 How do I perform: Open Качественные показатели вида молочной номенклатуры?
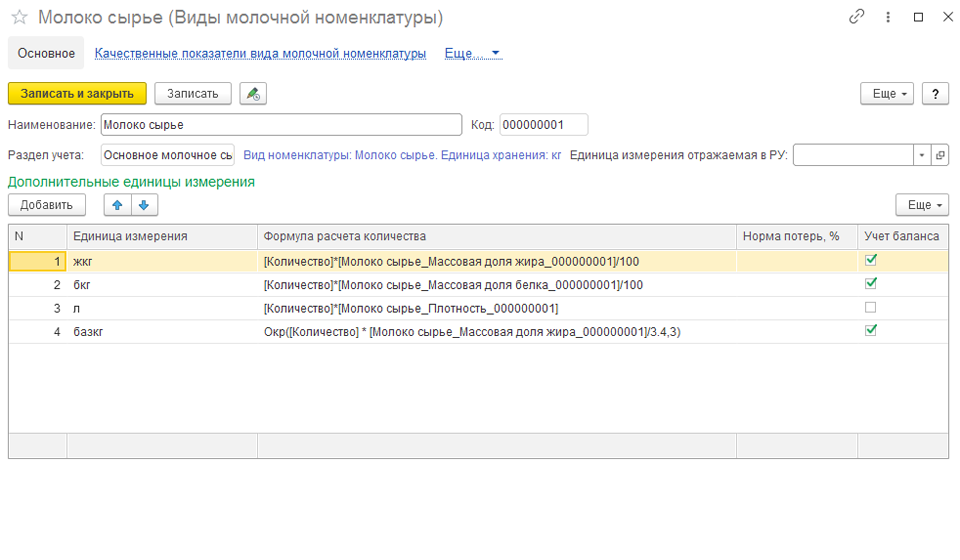pyautogui.click(x=260, y=53)
